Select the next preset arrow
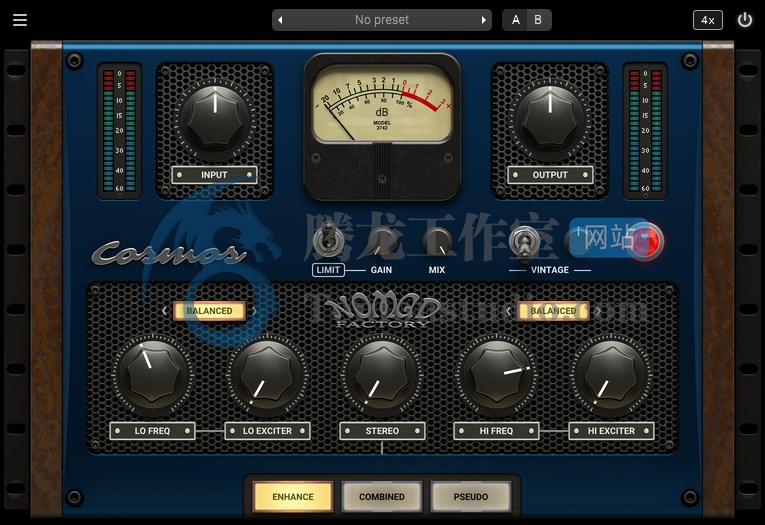Image resolution: width=765 pixels, height=525 pixels. (x=483, y=20)
